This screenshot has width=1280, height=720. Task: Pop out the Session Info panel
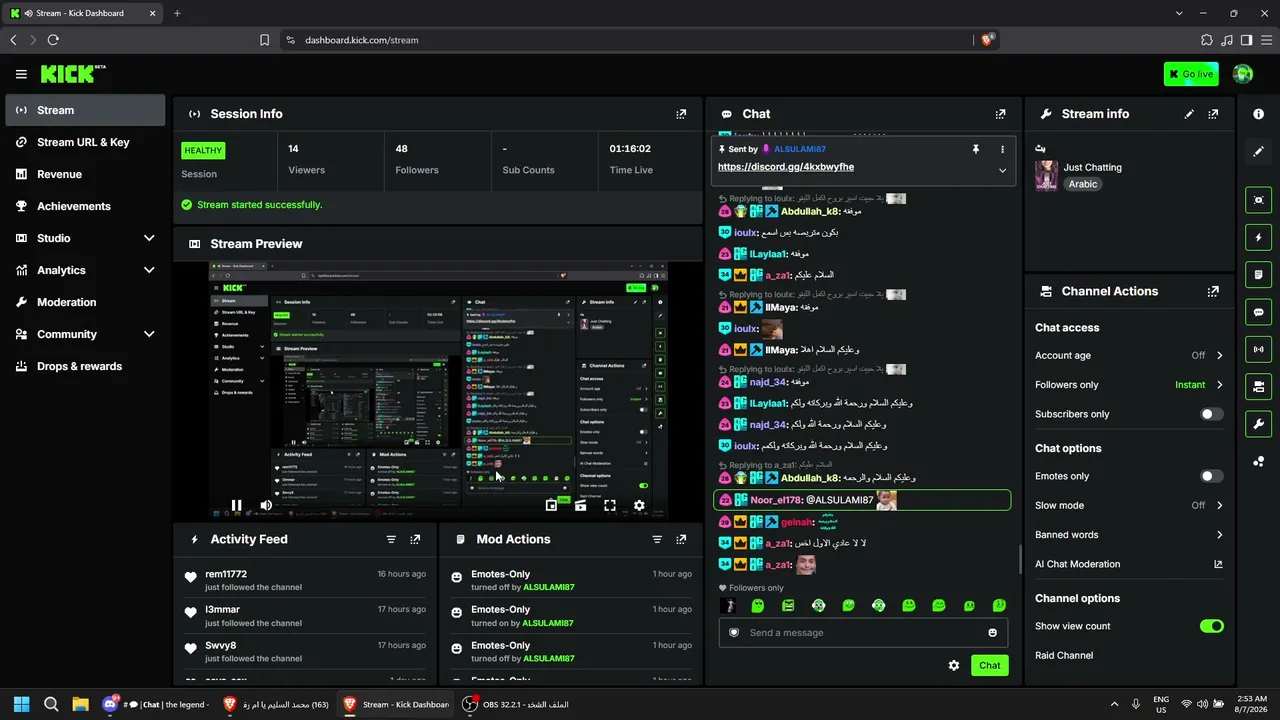tap(681, 114)
